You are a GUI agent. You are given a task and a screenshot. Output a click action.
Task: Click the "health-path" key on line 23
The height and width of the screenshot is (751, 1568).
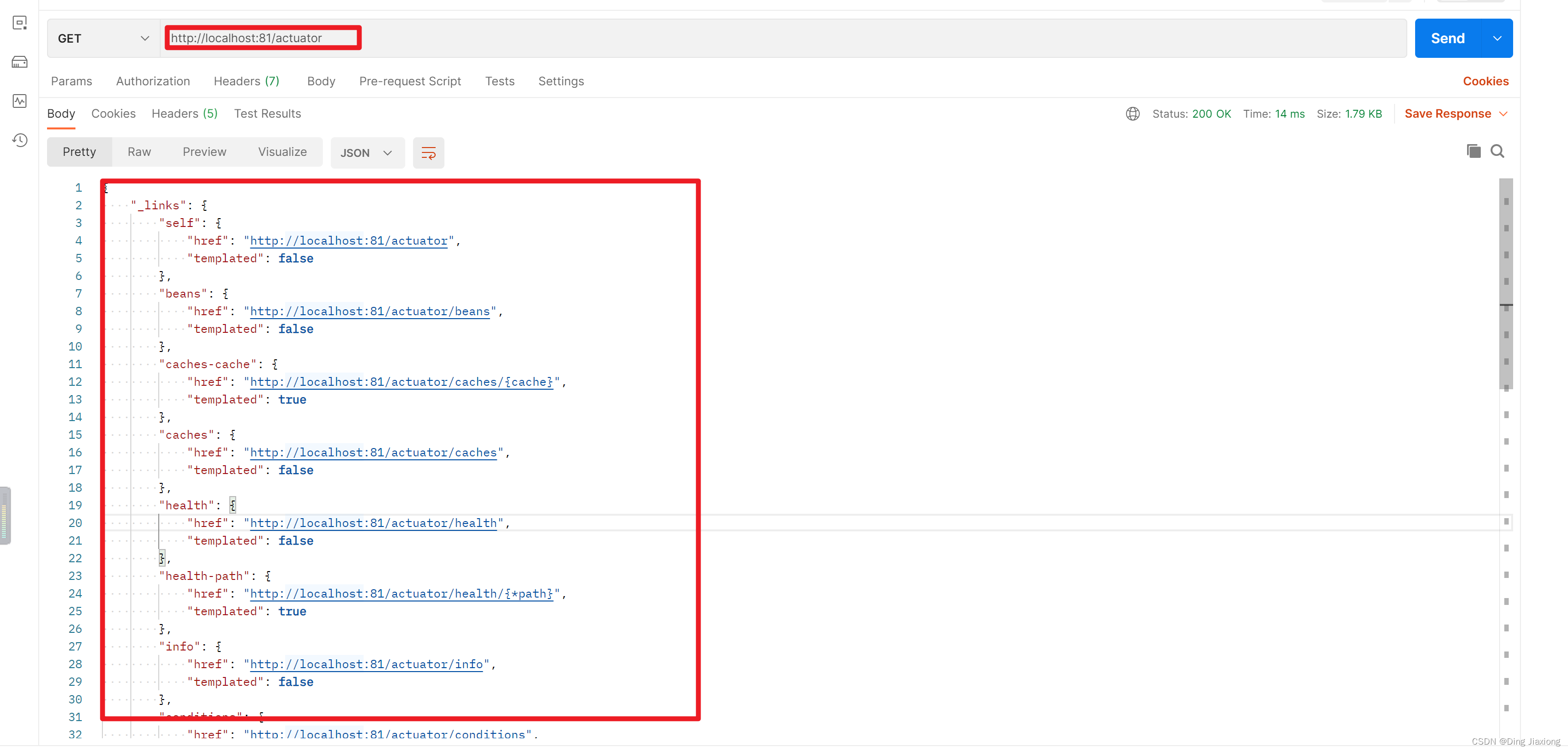tap(204, 577)
